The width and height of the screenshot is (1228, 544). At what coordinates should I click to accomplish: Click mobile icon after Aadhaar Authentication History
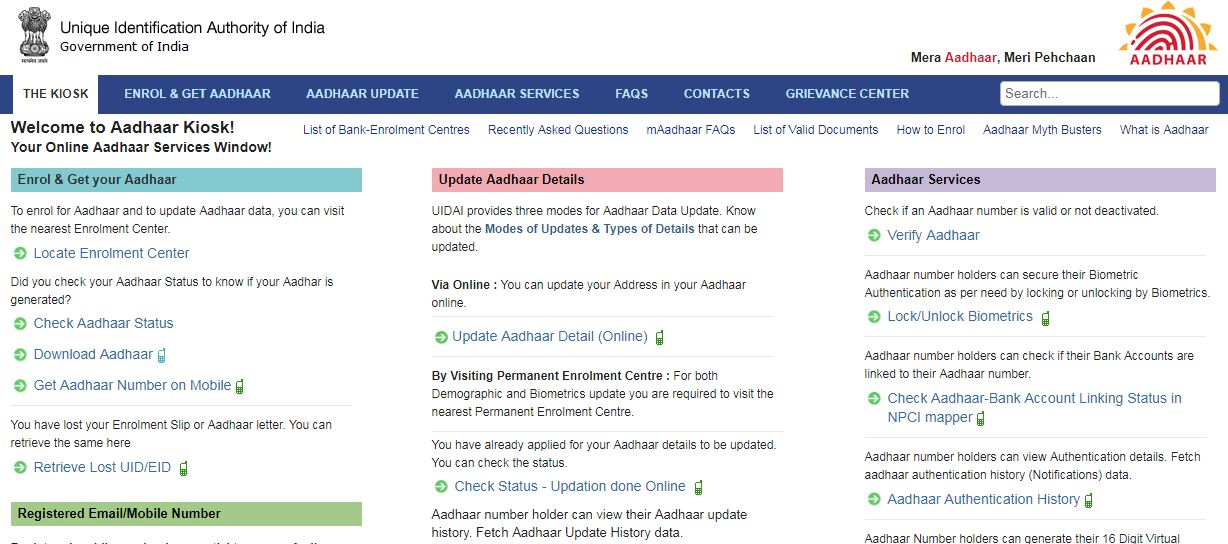[1088, 500]
